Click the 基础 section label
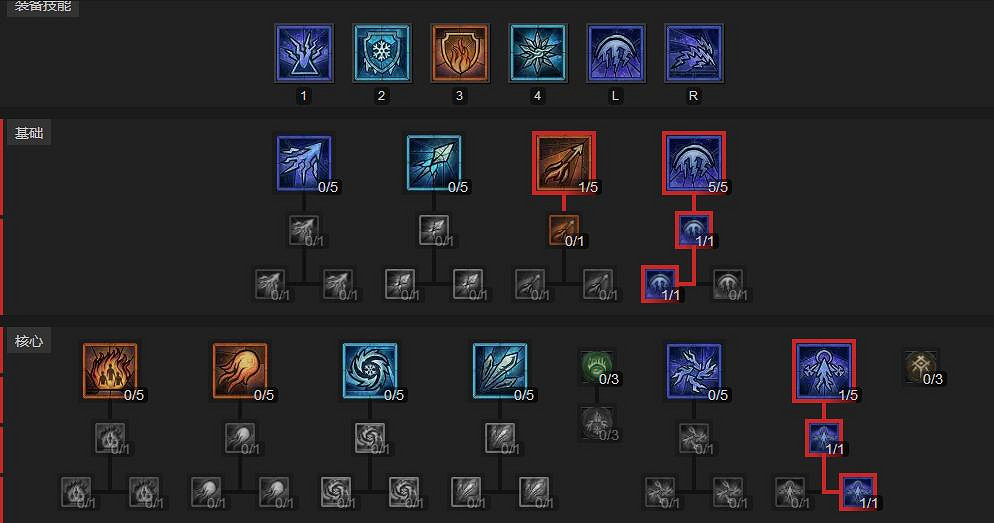The height and width of the screenshot is (523, 994). [x=29, y=133]
